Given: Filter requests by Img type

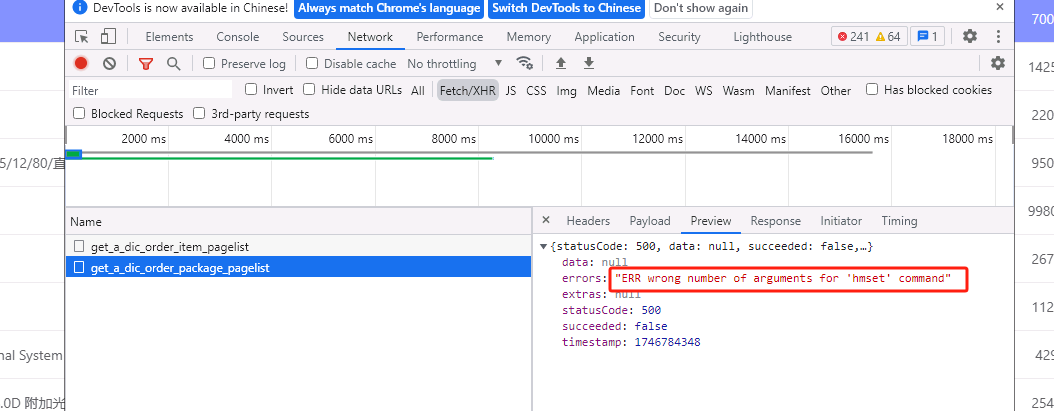Looking at the screenshot, I should click(567, 90).
